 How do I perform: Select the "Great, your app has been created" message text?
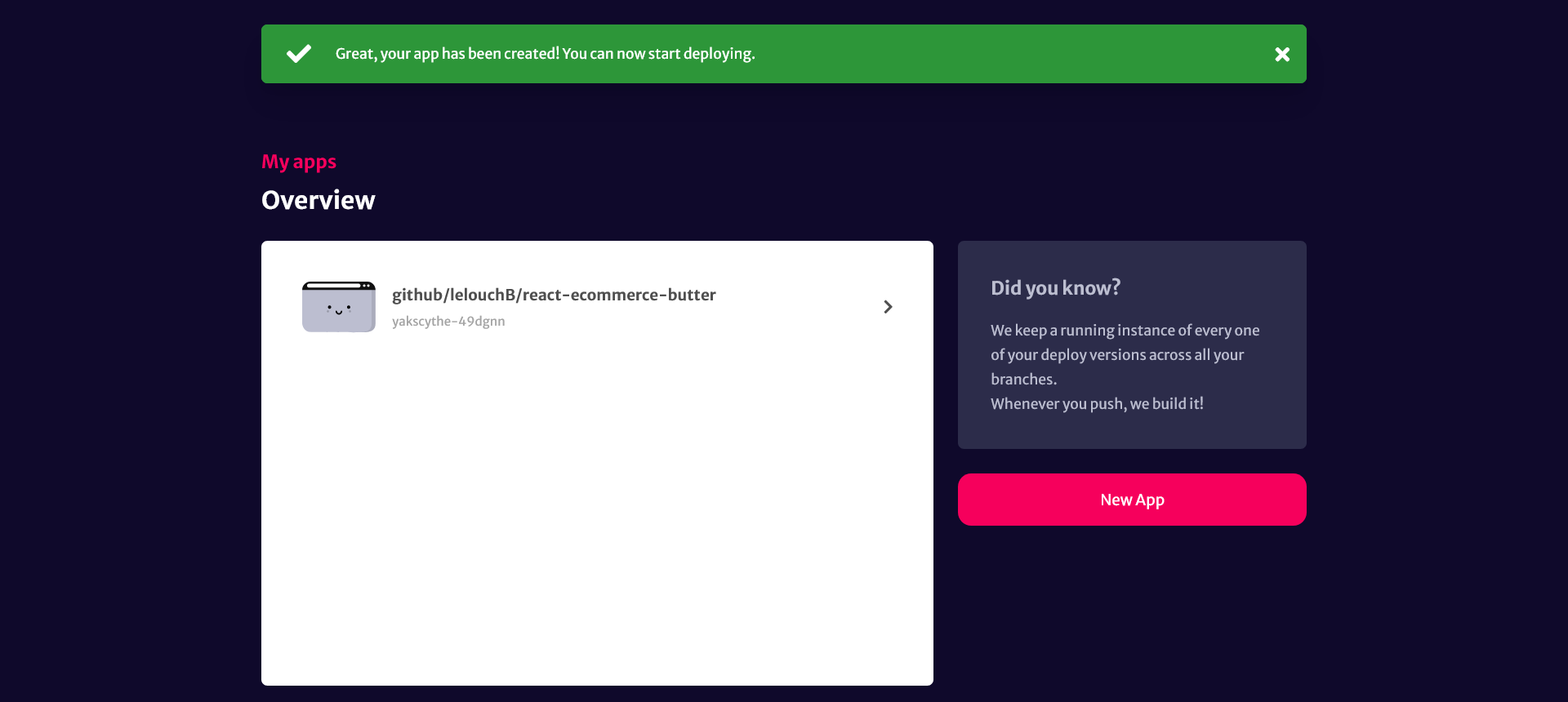448,54
